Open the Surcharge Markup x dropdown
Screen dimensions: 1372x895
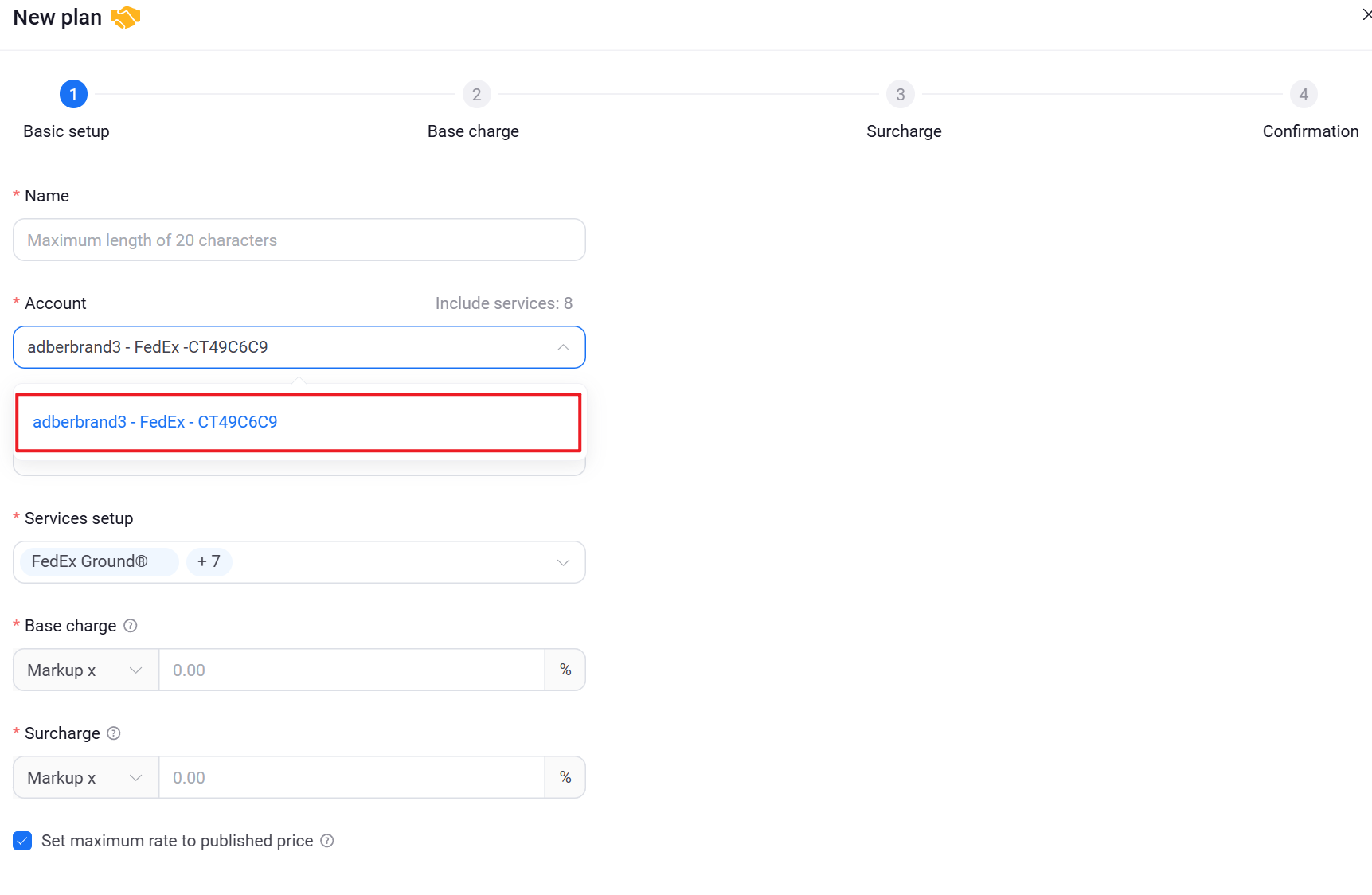coord(85,778)
